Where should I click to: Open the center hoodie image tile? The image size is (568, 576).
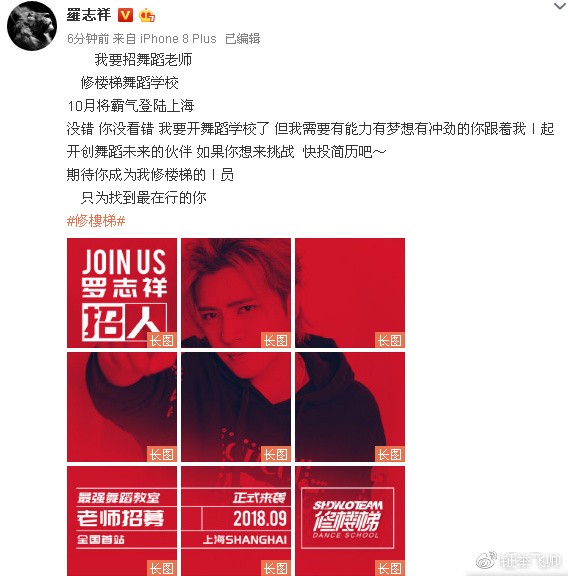tap(236, 407)
